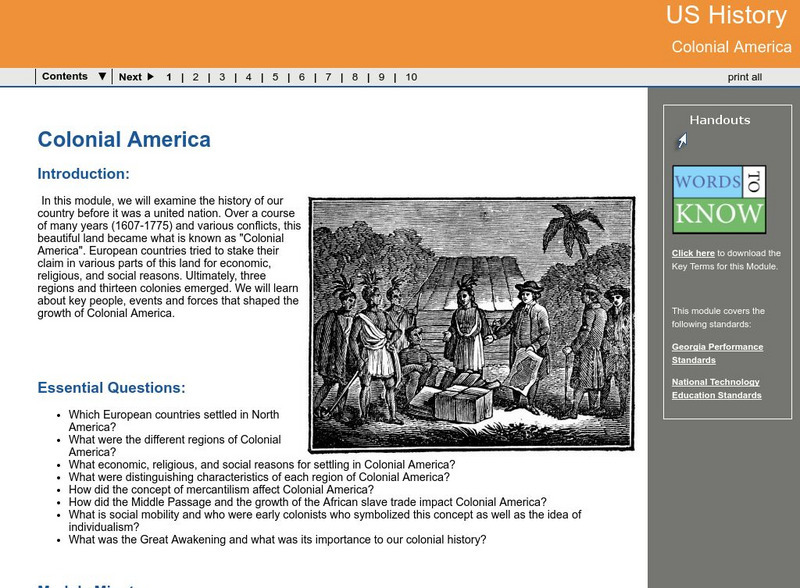This screenshot has height=588, width=800.
Task: Jump to page 8
Action: [355, 77]
